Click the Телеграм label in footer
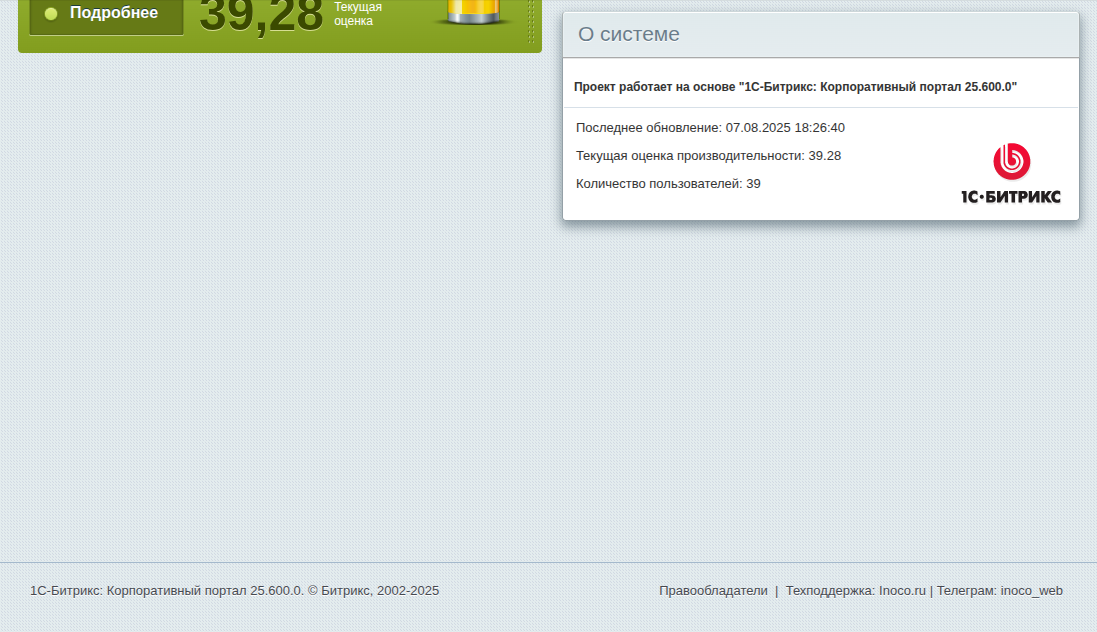The height and width of the screenshot is (632, 1097). coord(966,591)
